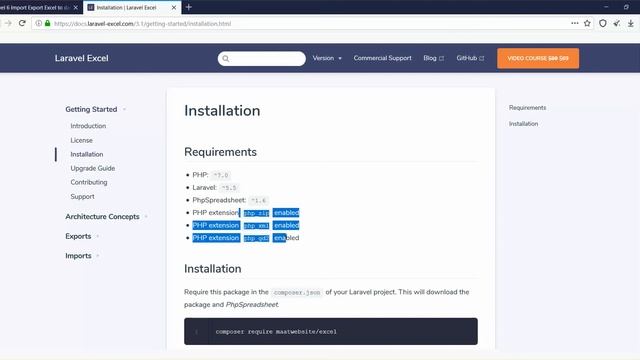Click the browser address bar URL
This screenshot has width=640, height=360.
click(x=142, y=24)
